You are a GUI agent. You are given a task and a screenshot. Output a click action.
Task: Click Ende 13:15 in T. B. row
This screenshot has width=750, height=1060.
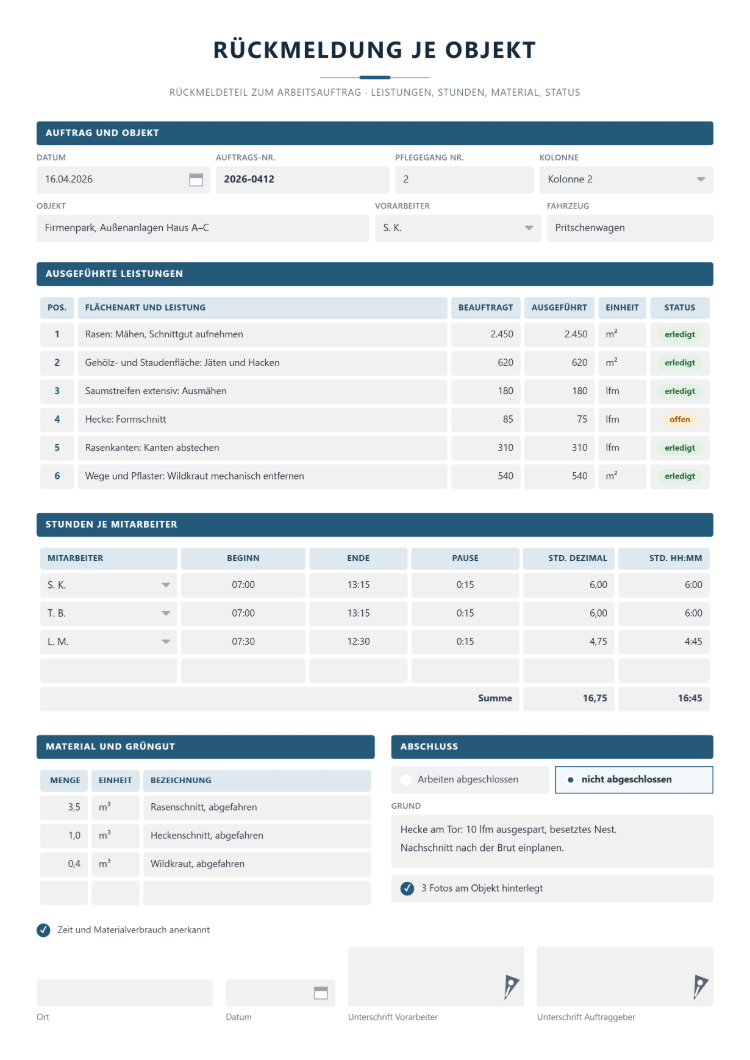click(358, 614)
